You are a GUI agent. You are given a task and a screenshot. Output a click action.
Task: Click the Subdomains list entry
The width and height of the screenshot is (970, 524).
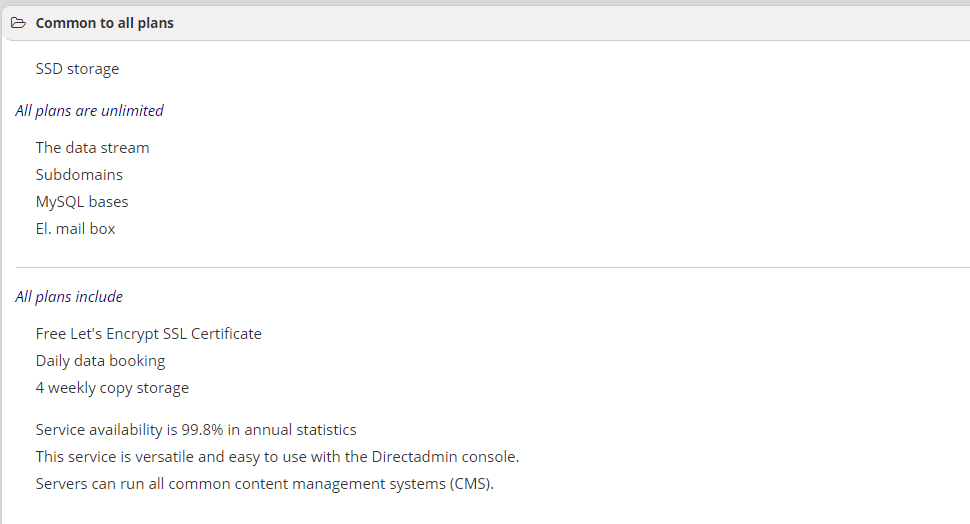click(x=79, y=175)
